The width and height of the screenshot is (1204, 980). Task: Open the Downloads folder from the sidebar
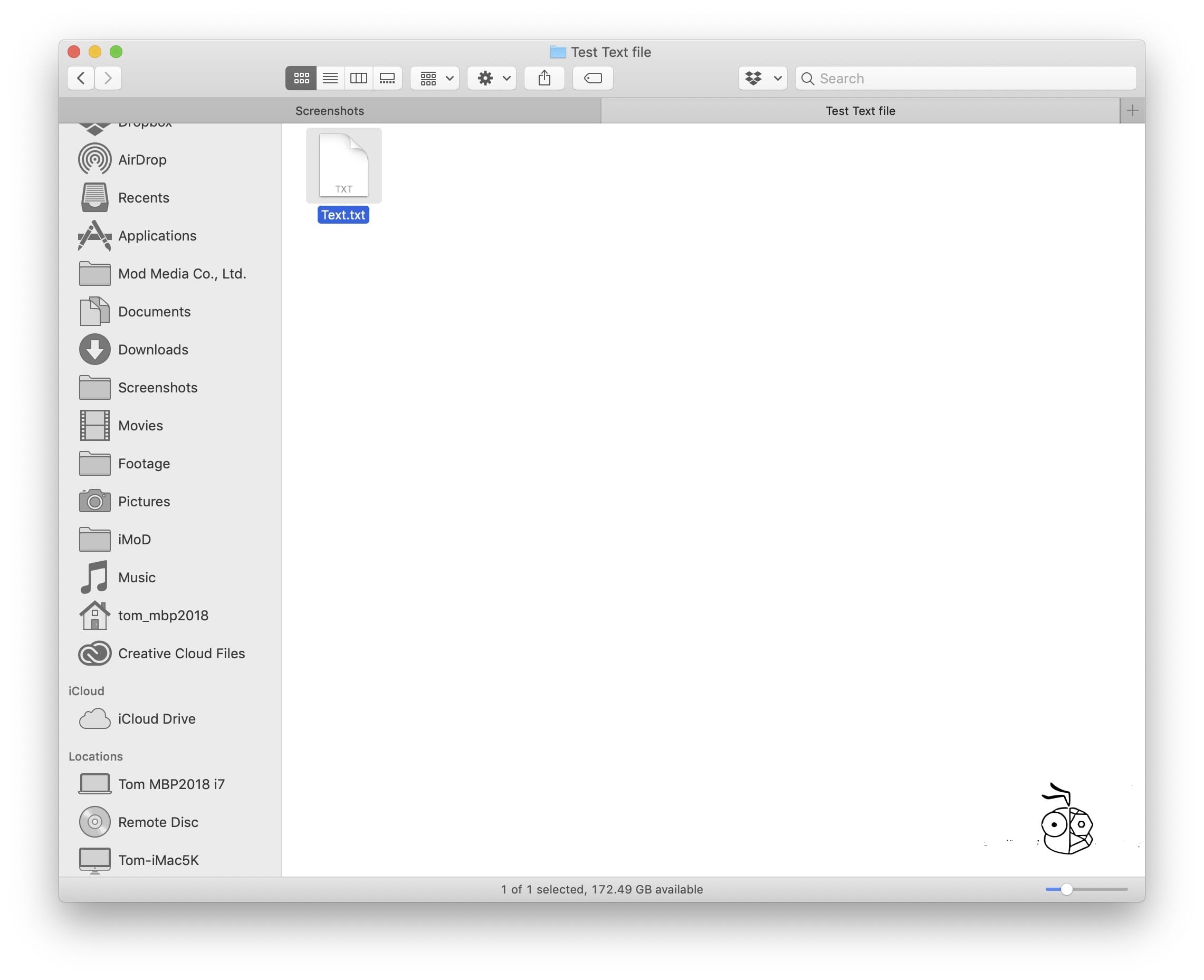(153, 350)
